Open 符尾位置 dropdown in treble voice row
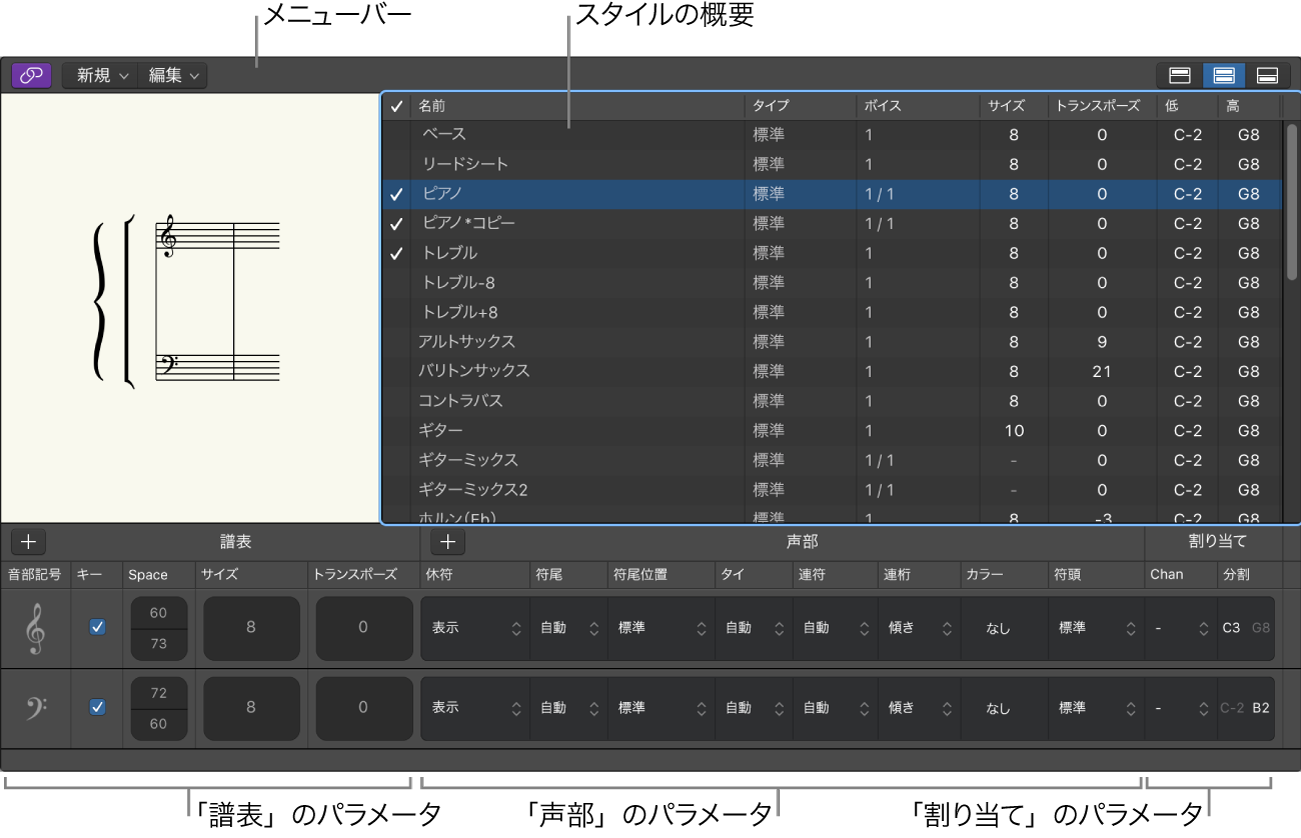 (x=661, y=628)
